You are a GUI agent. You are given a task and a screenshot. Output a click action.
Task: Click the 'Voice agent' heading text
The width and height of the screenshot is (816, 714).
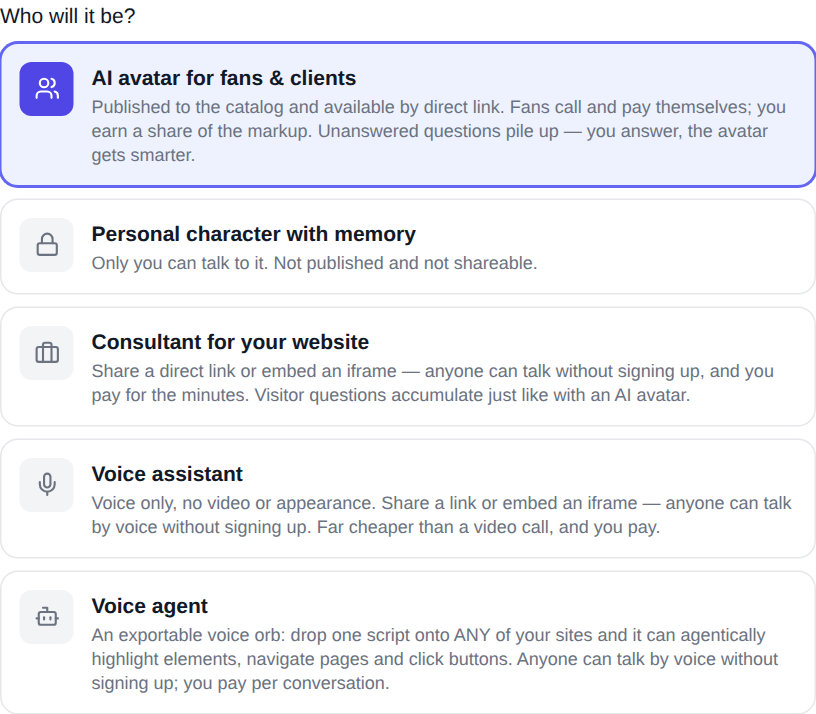(149, 606)
